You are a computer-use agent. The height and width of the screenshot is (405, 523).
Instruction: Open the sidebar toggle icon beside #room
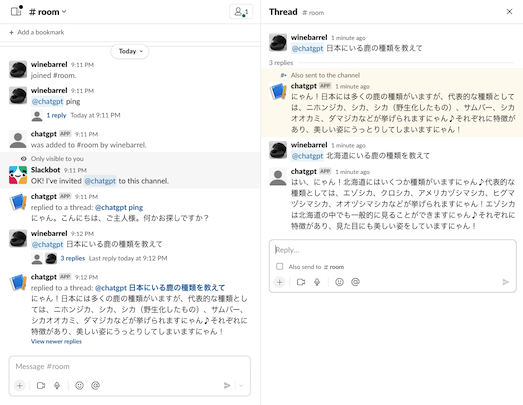click(16, 11)
